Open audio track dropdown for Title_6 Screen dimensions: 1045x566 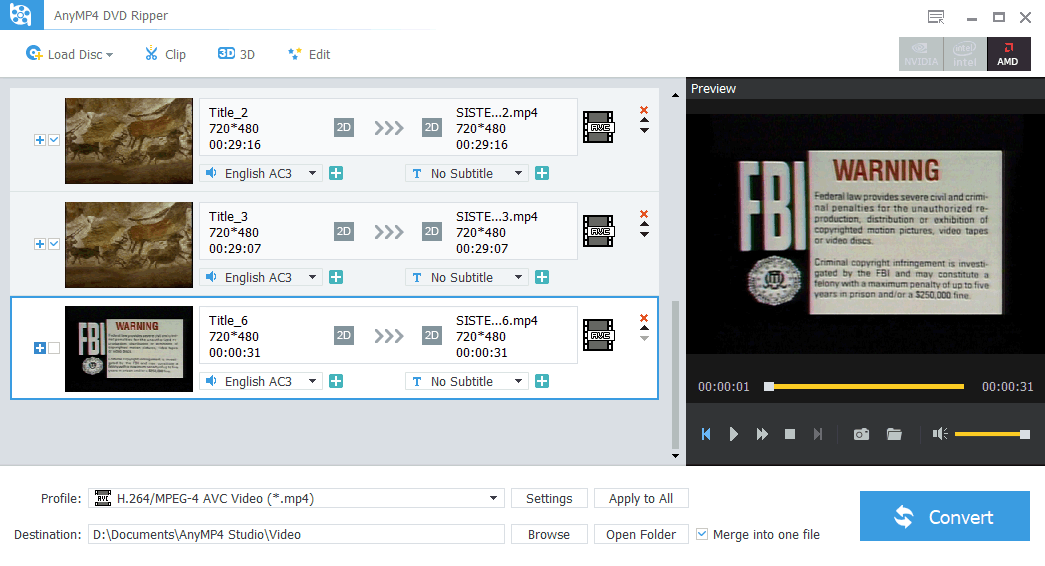261,381
